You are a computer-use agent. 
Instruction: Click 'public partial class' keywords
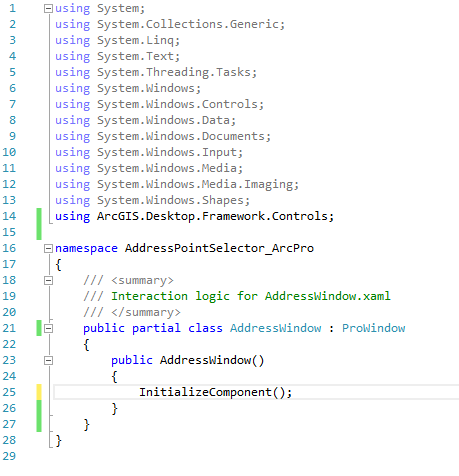(x=153, y=328)
